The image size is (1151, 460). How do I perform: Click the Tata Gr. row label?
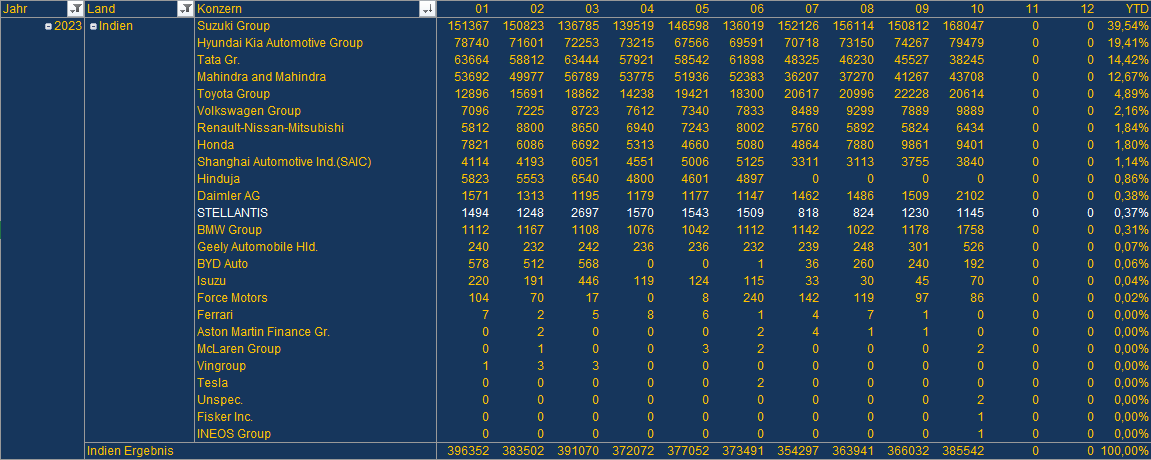(x=219, y=59)
